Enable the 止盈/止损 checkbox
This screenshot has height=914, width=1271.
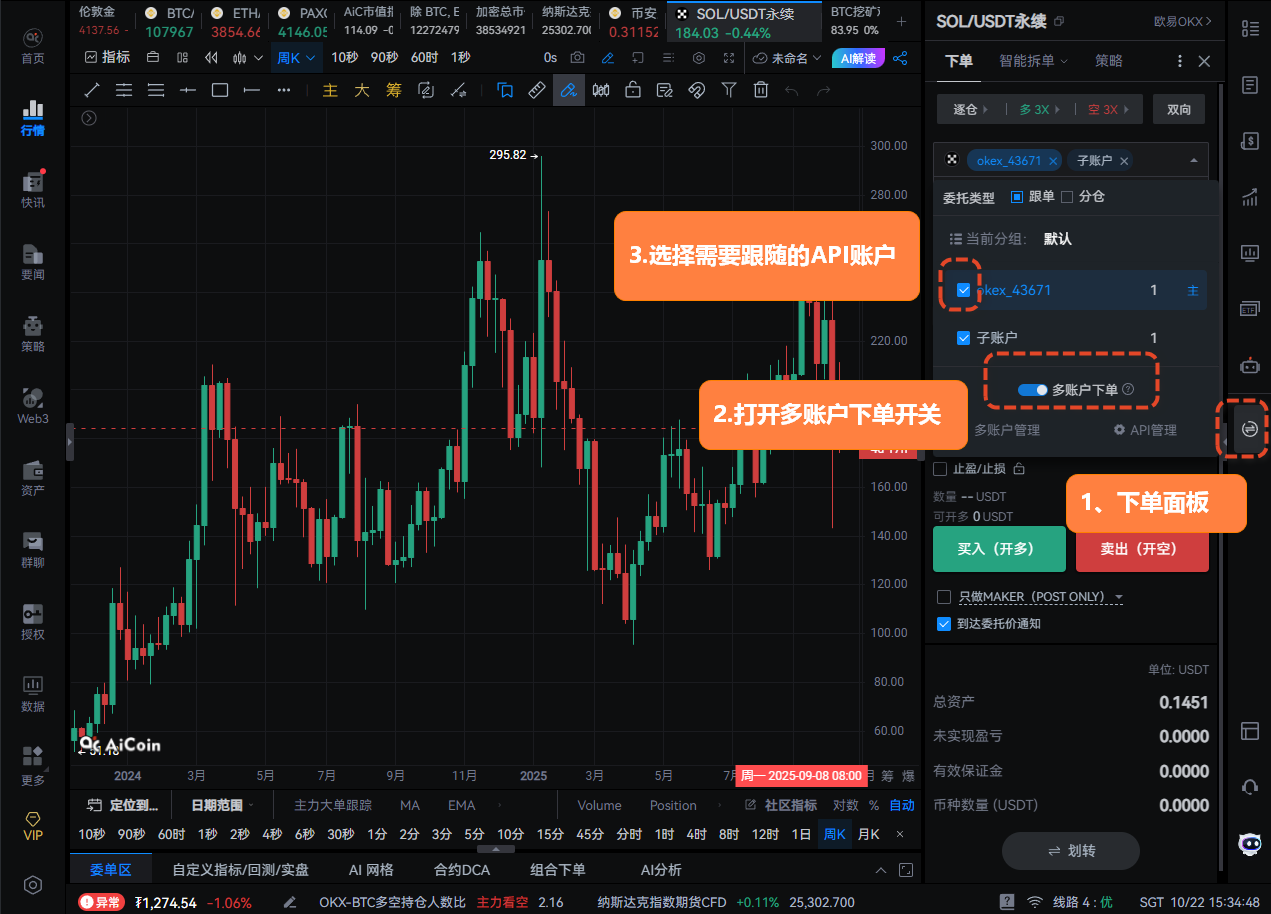(x=940, y=469)
